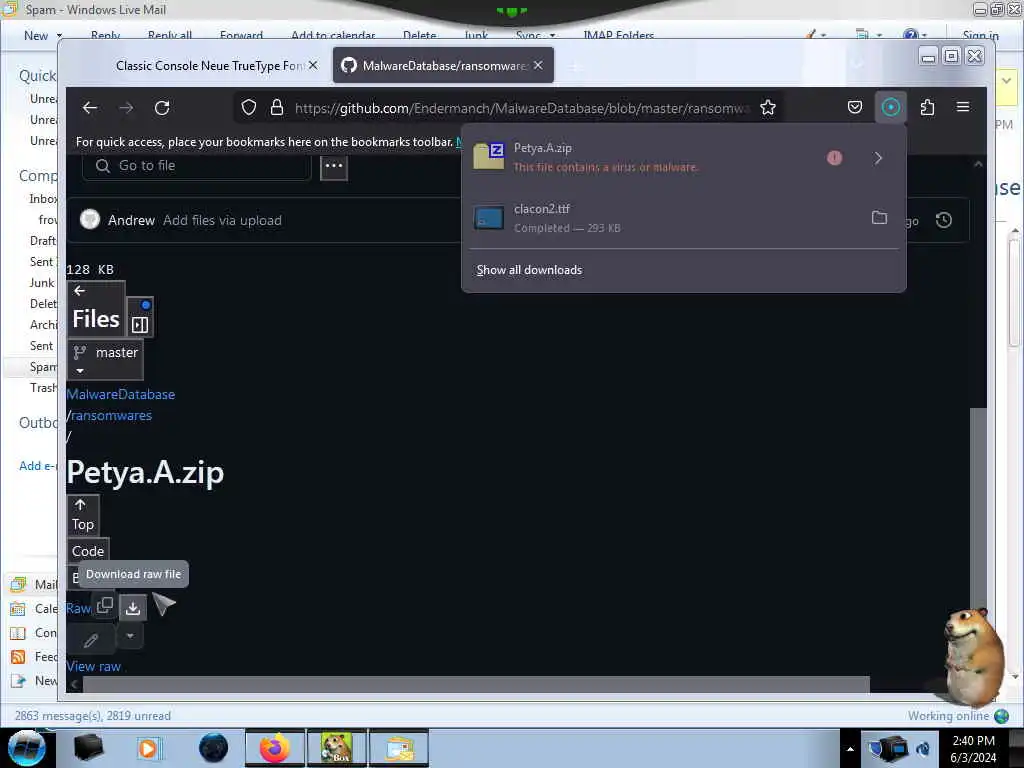
Task: Open the master branch dropdown
Action: pos(105,360)
